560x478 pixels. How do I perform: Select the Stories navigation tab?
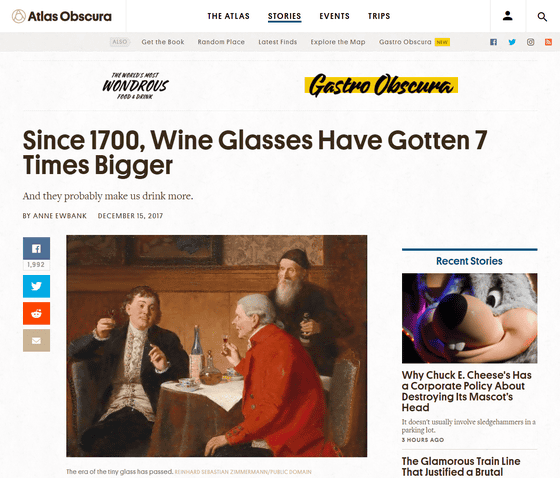click(285, 16)
